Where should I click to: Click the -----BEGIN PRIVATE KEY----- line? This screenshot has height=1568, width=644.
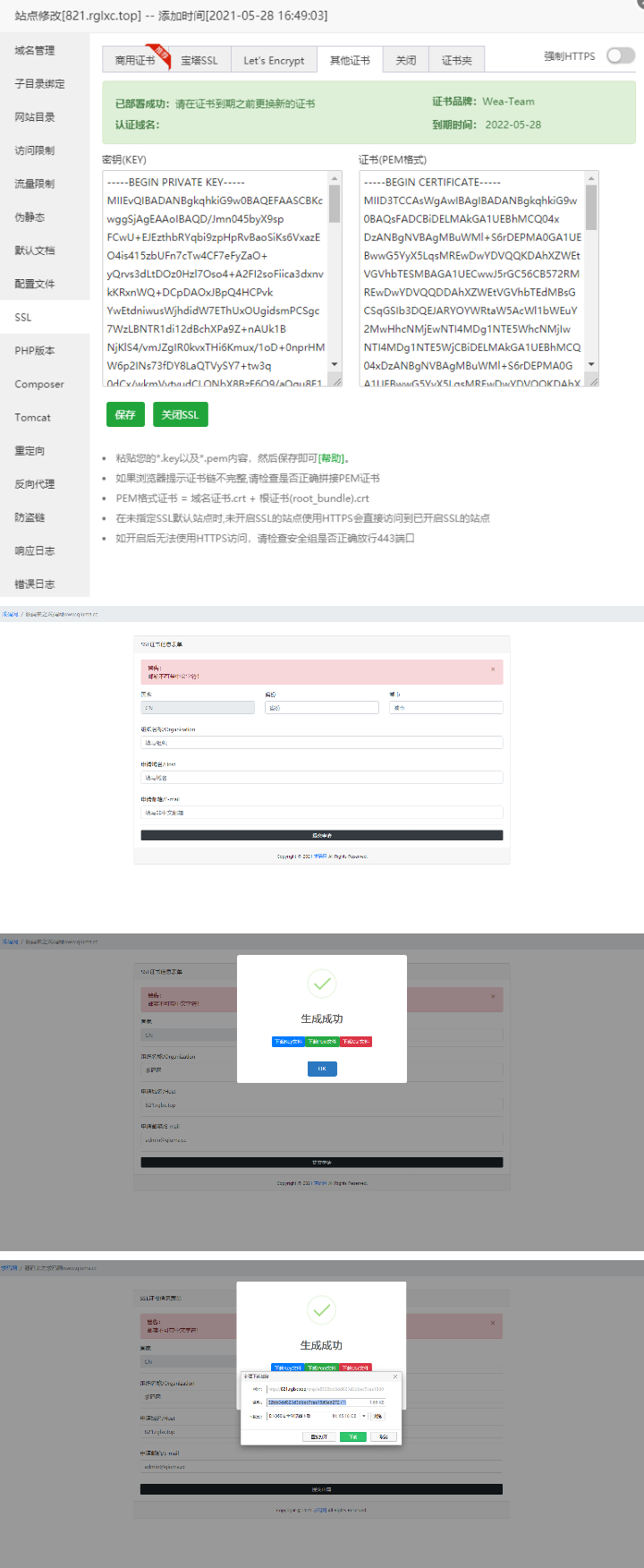tap(176, 182)
